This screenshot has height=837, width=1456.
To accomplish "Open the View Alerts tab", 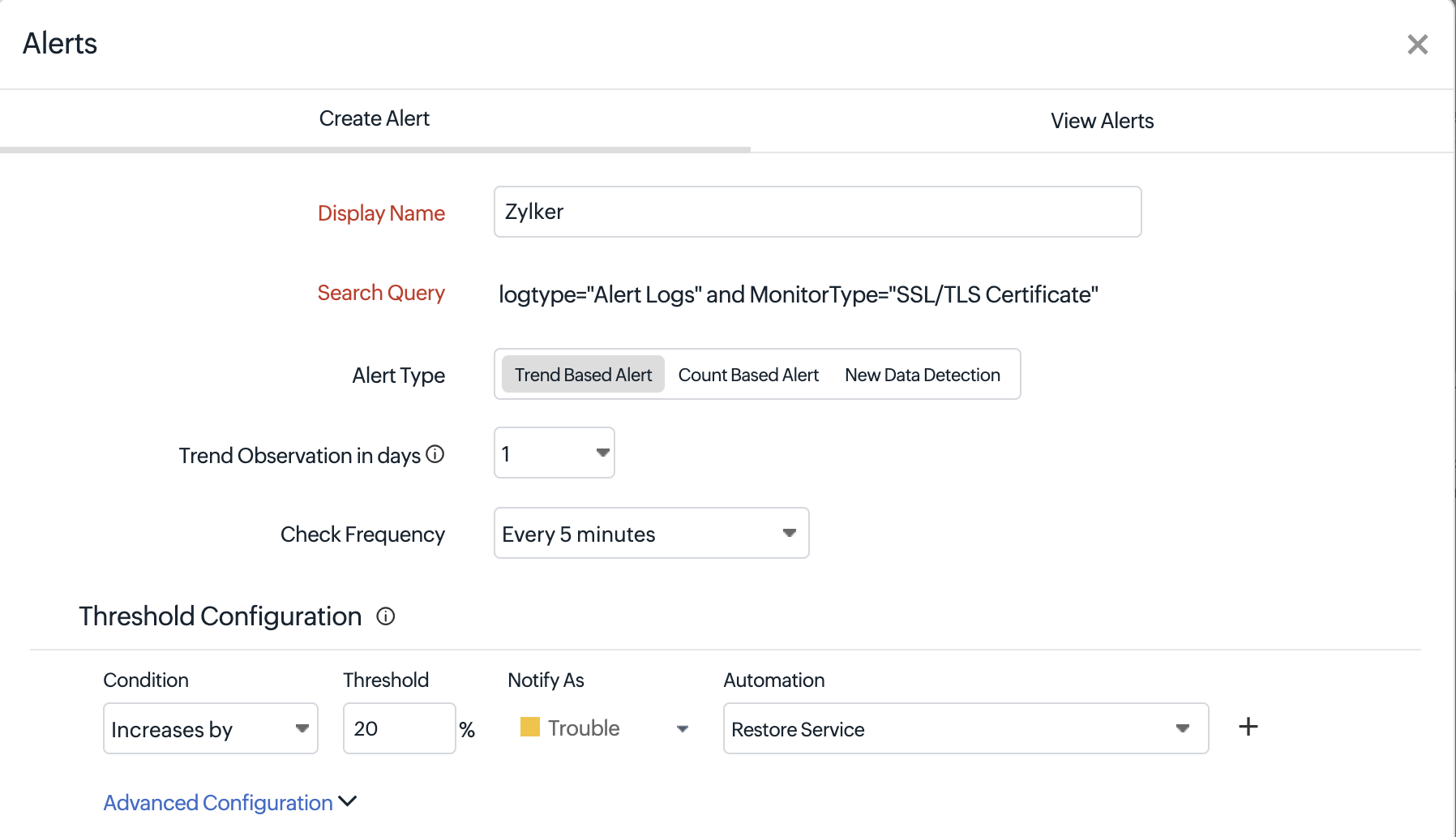I will 1102,121.
